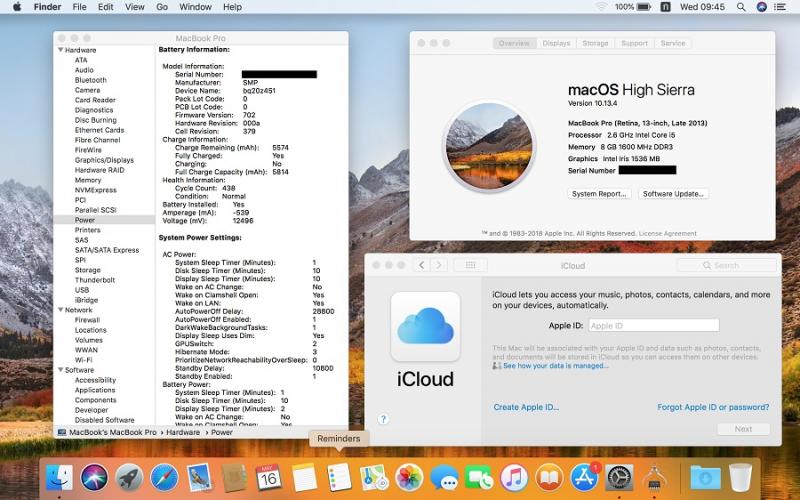This screenshot has height=500, width=800.
Task: Open Safari from the Dock
Action: click(x=164, y=478)
